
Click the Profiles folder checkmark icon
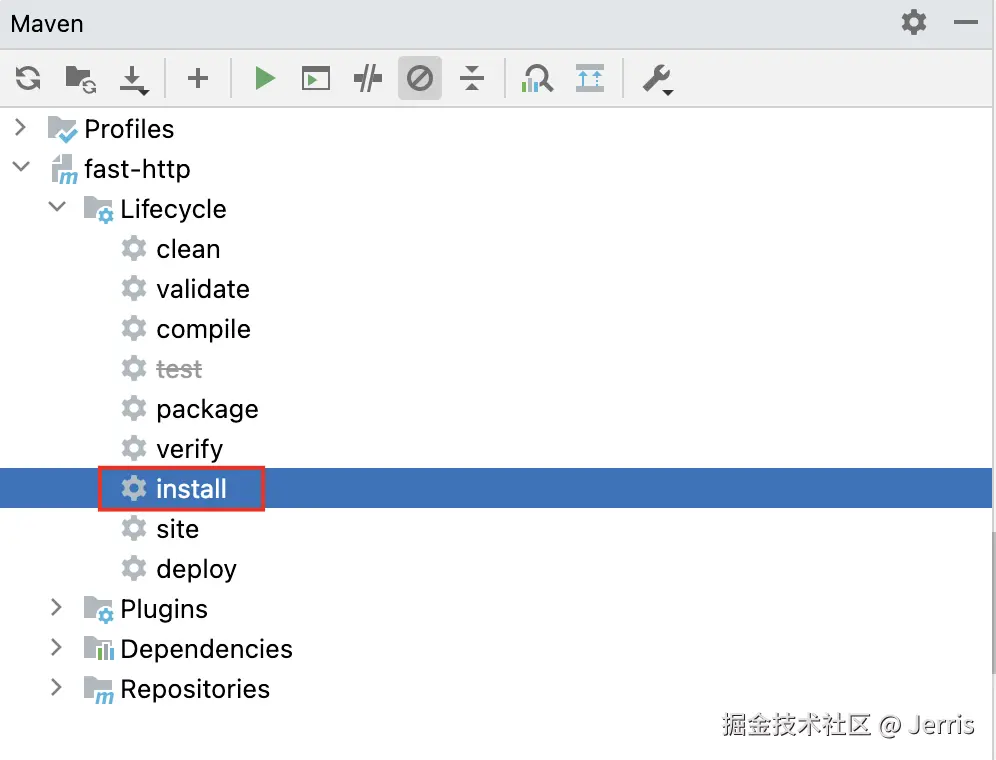click(x=62, y=130)
